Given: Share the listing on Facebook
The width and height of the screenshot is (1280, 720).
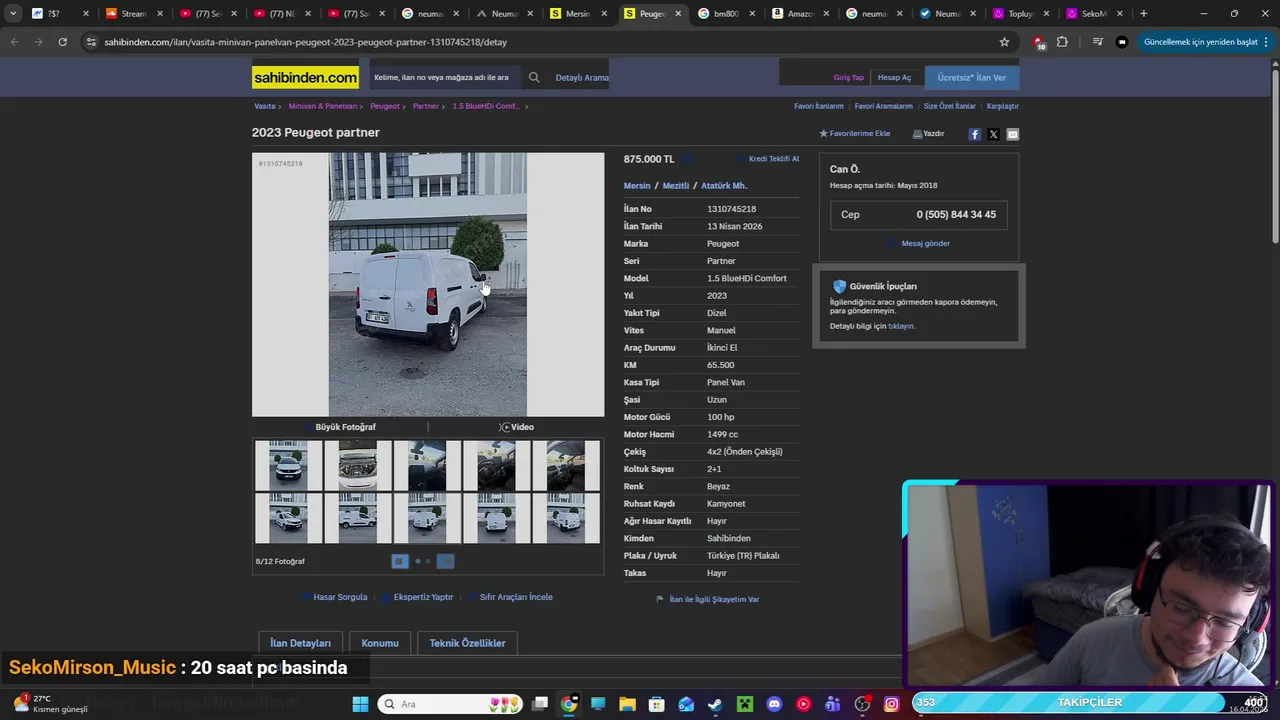Looking at the screenshot, I should pyautogui.click(x=974, y=134).
